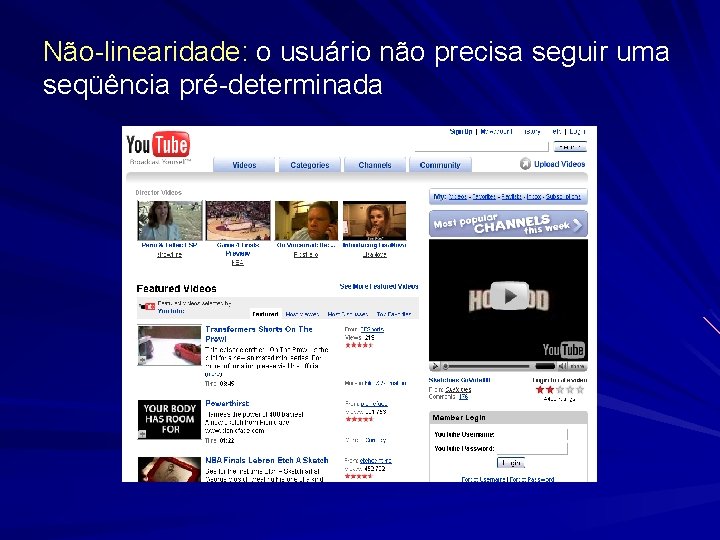Open the woman reporter director video thumbnail
The height and width of the screenshot is (540, 720).
[170, 220]
